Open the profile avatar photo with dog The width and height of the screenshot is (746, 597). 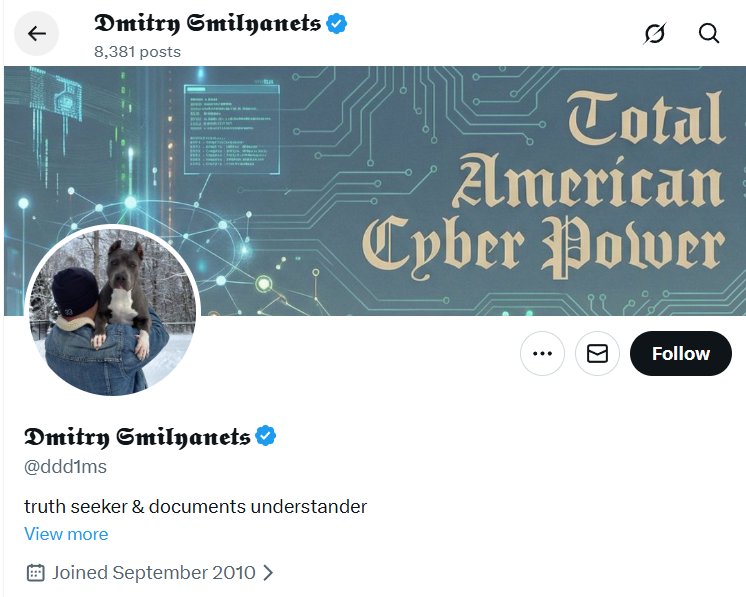tap(112, 310)
